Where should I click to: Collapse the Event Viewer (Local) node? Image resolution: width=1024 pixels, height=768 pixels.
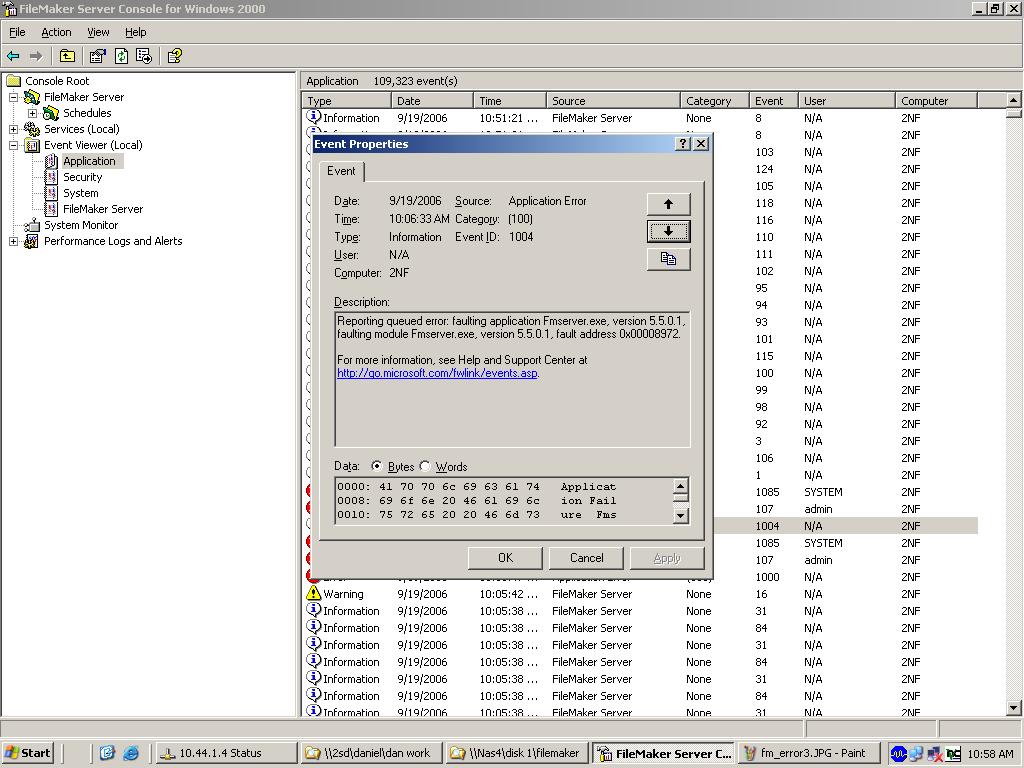(x=14, y=145)
